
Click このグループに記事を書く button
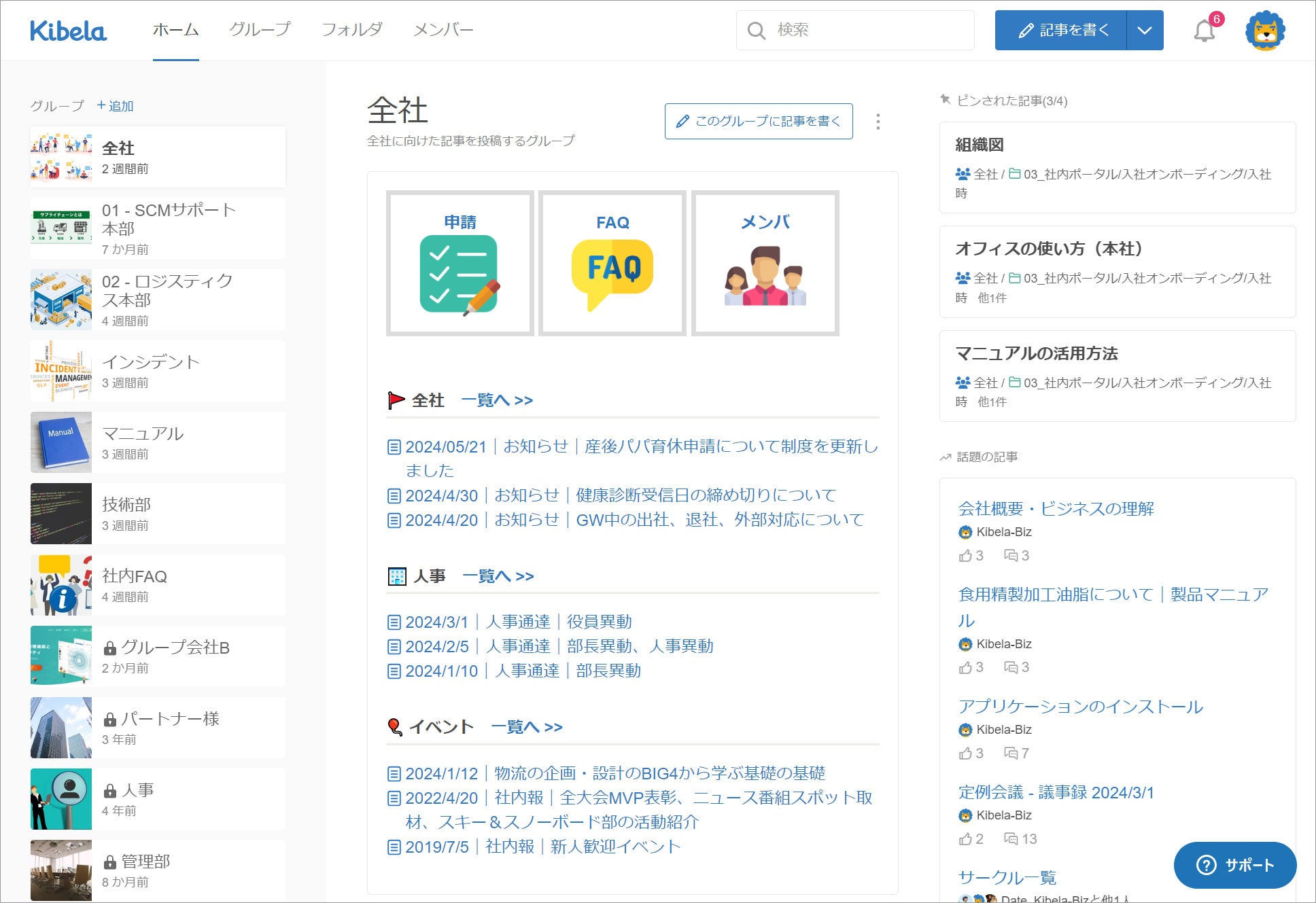tap(759, 122)
